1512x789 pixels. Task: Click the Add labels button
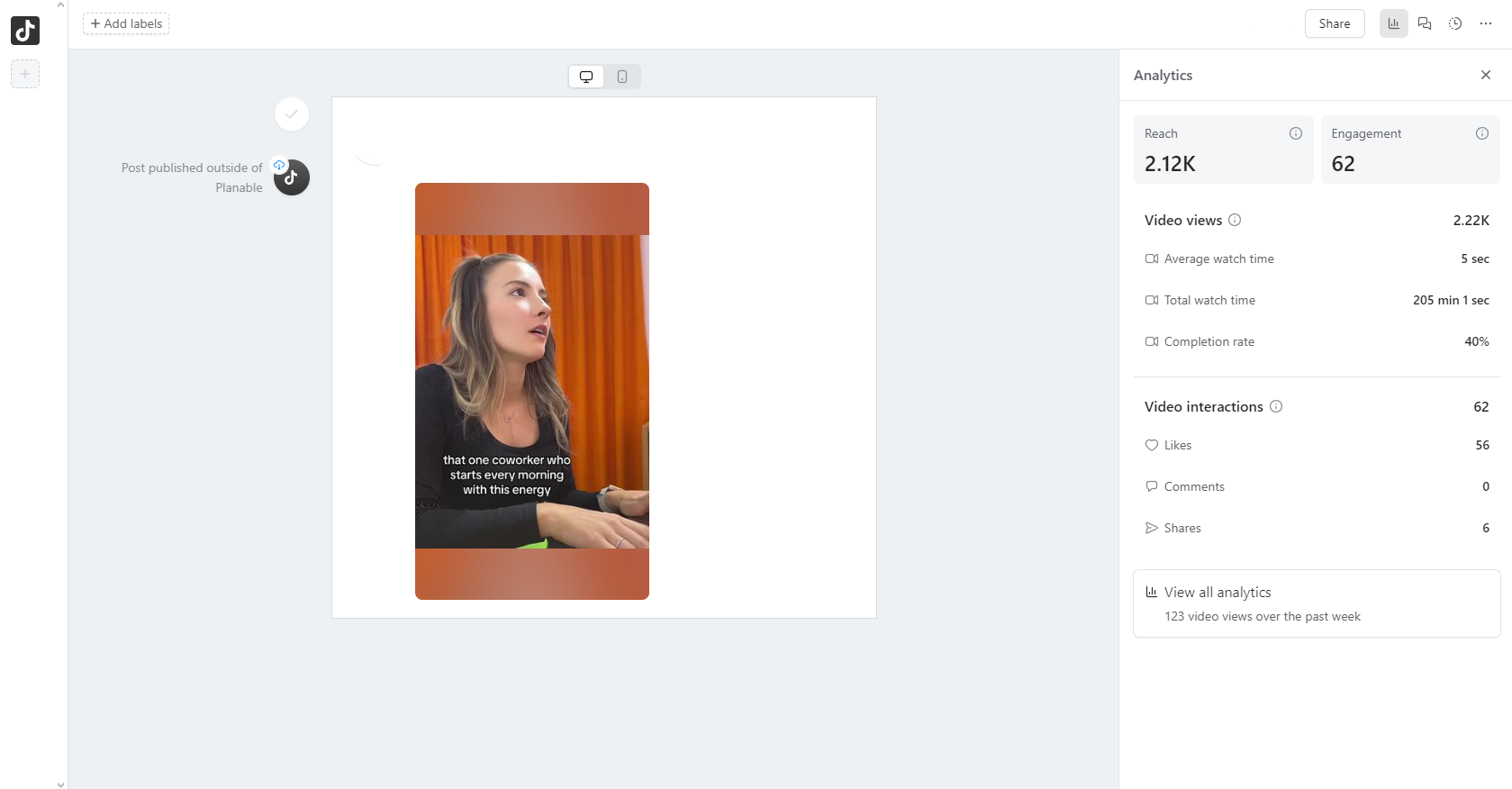tap(126, 23)
